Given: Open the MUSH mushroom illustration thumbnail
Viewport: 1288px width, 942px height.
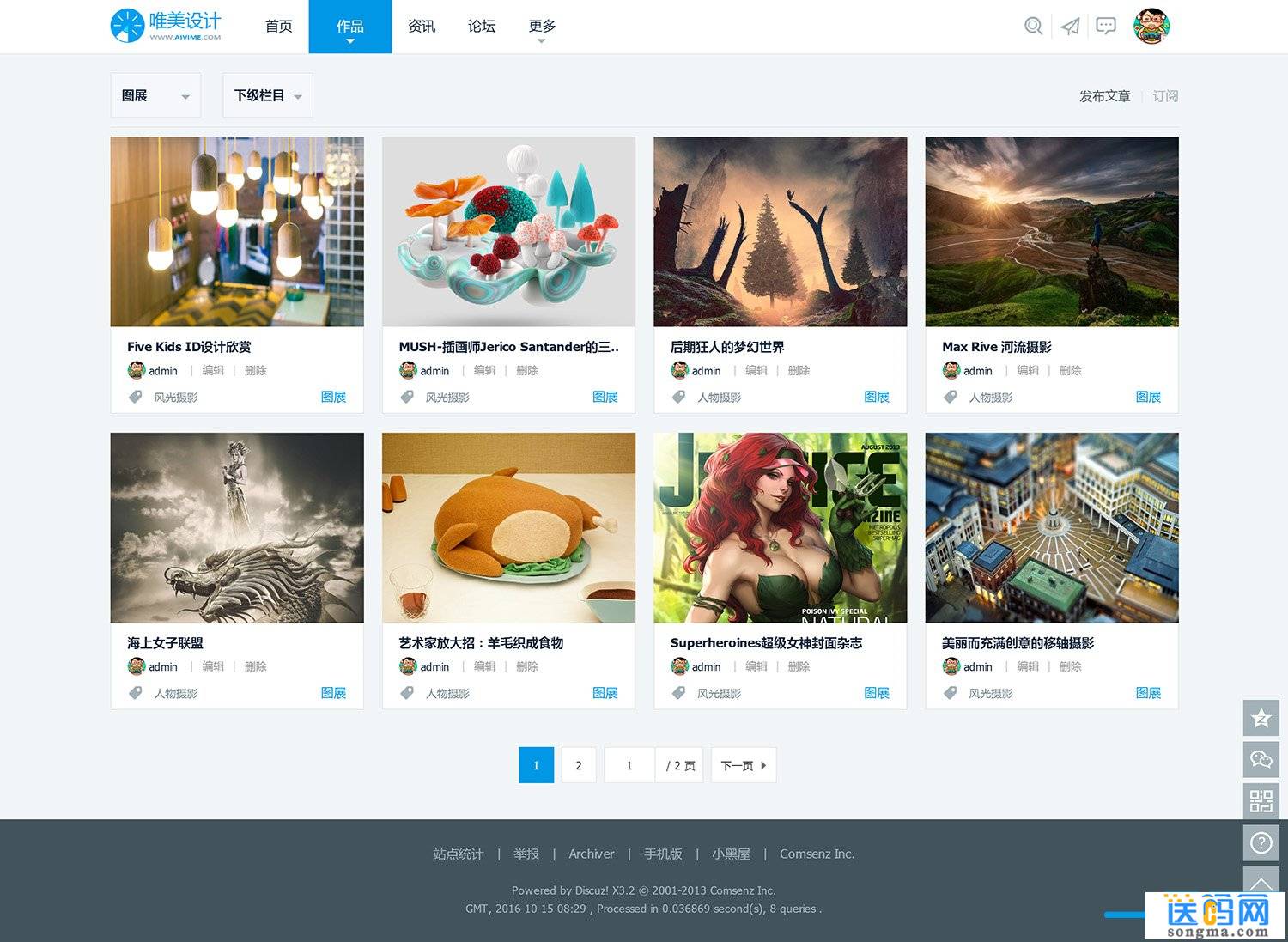Looking at the screenshot, I should pos(508,232).
